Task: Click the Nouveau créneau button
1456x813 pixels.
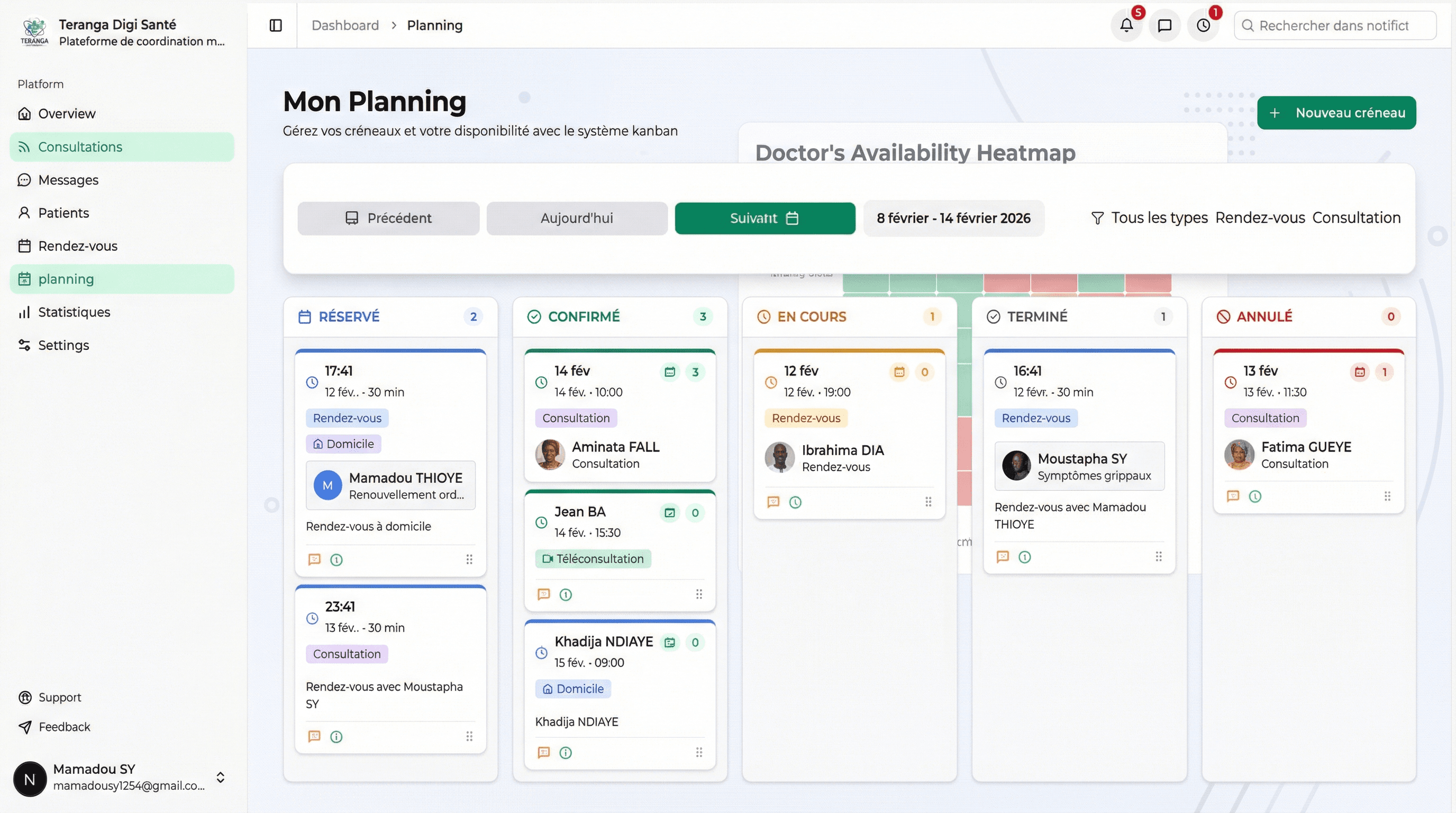Action: [1336, 113]
